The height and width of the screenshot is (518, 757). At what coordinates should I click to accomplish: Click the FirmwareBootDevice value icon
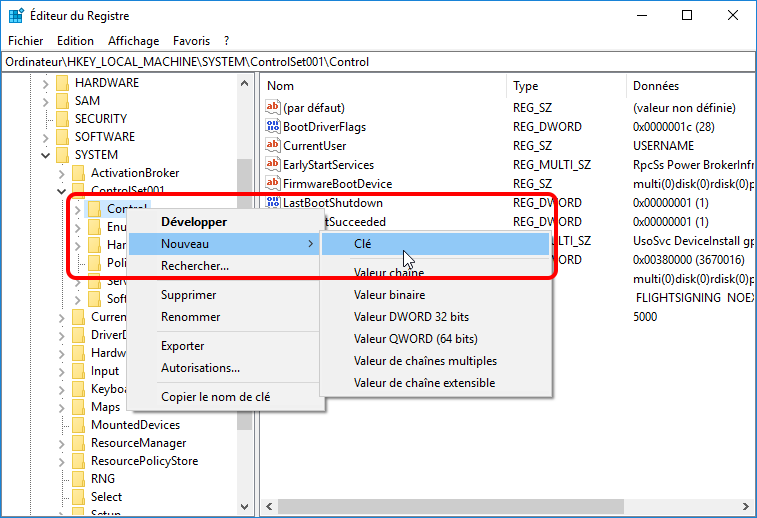[x=273, y=183]
